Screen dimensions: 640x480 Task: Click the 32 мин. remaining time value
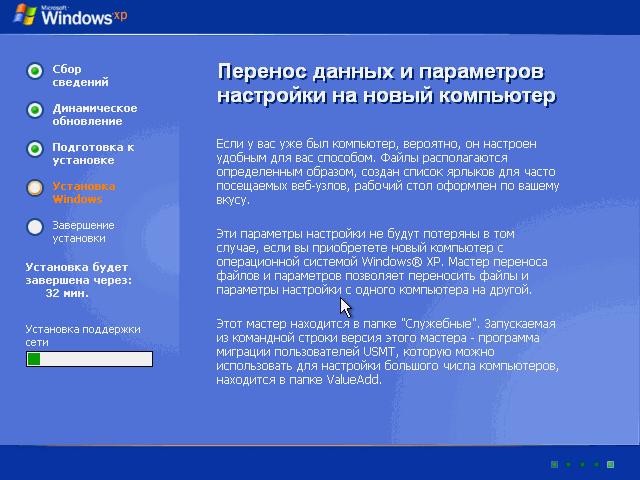[x=67, y=293]
